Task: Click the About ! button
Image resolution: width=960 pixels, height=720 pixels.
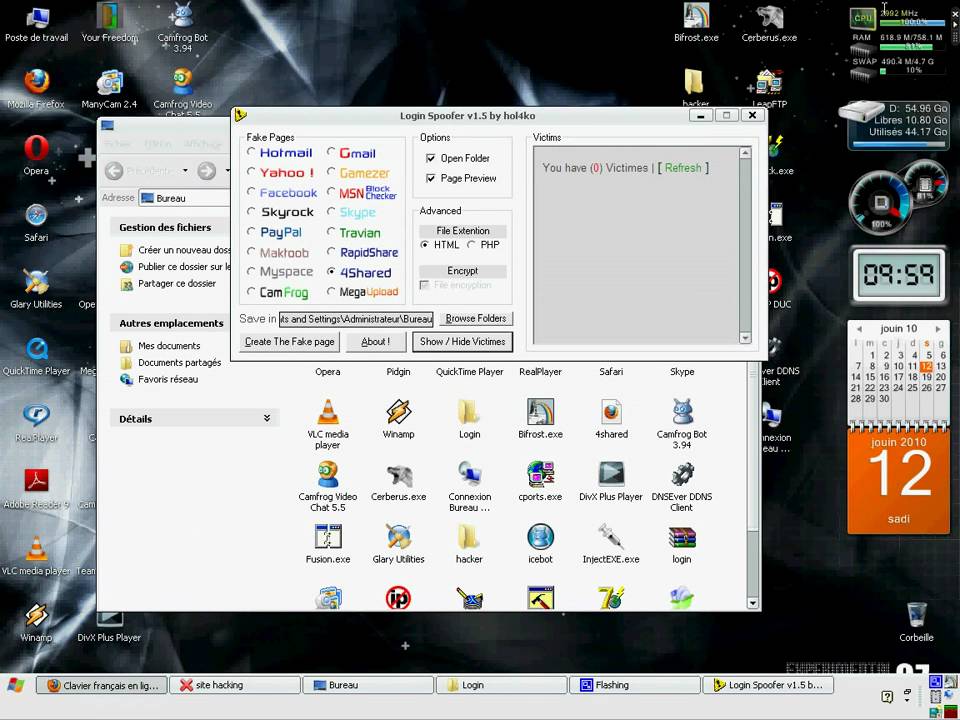Action: [375, 342]
